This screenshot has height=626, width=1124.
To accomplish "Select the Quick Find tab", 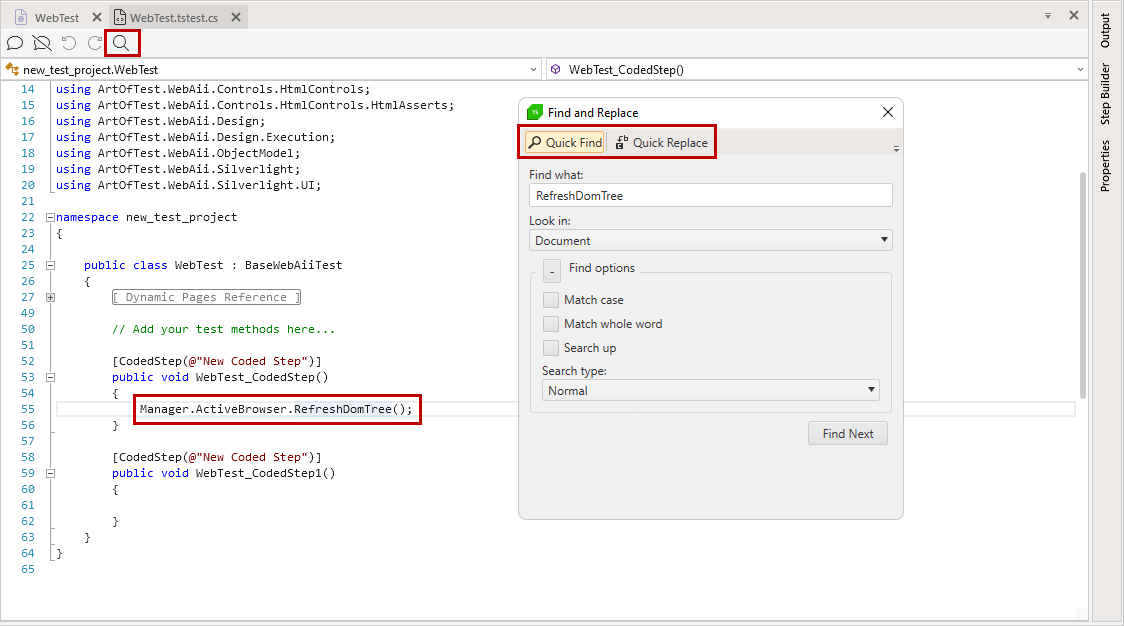I will [565, 142].
